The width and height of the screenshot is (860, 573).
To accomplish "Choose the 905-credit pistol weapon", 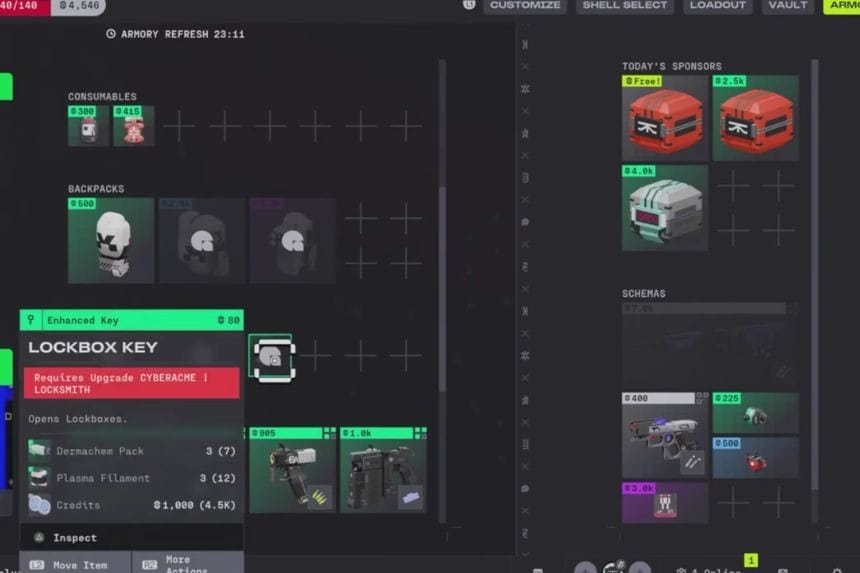I will coord(290,470).
